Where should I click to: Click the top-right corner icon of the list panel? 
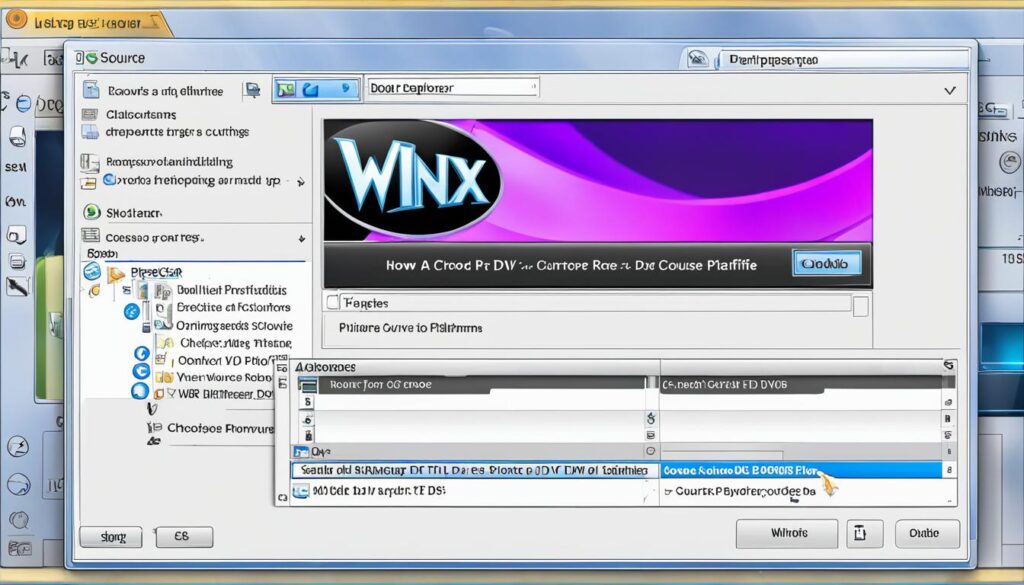[948, 366]
